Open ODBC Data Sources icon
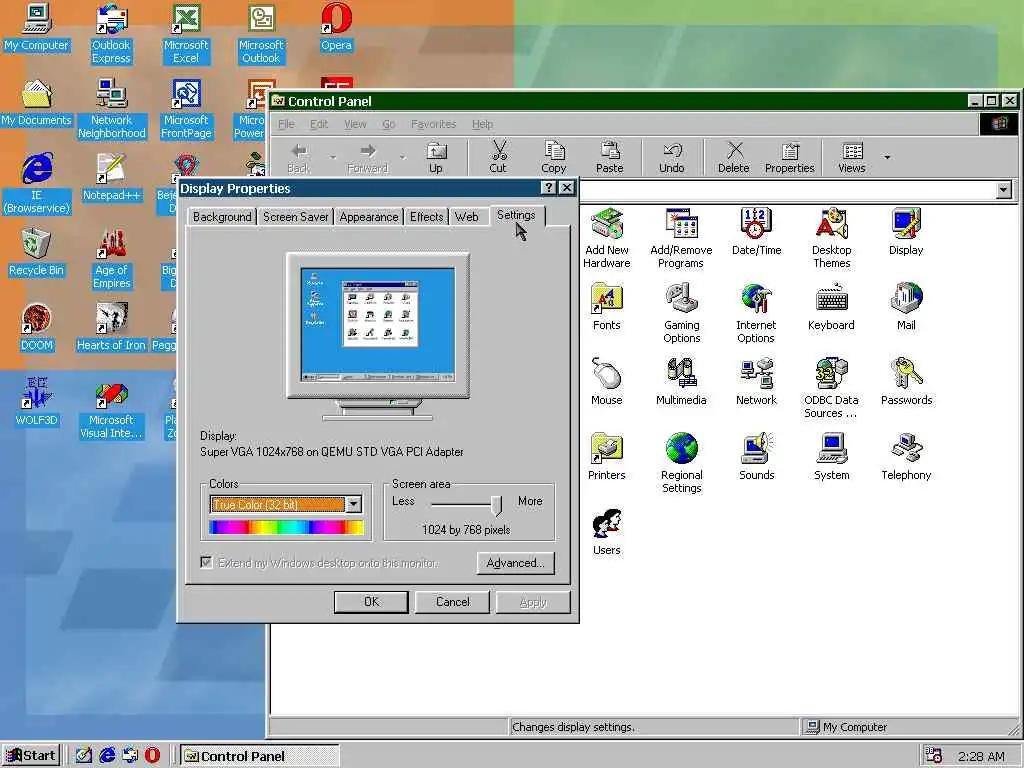1024x768 pixels. click(x=831, y=388)
